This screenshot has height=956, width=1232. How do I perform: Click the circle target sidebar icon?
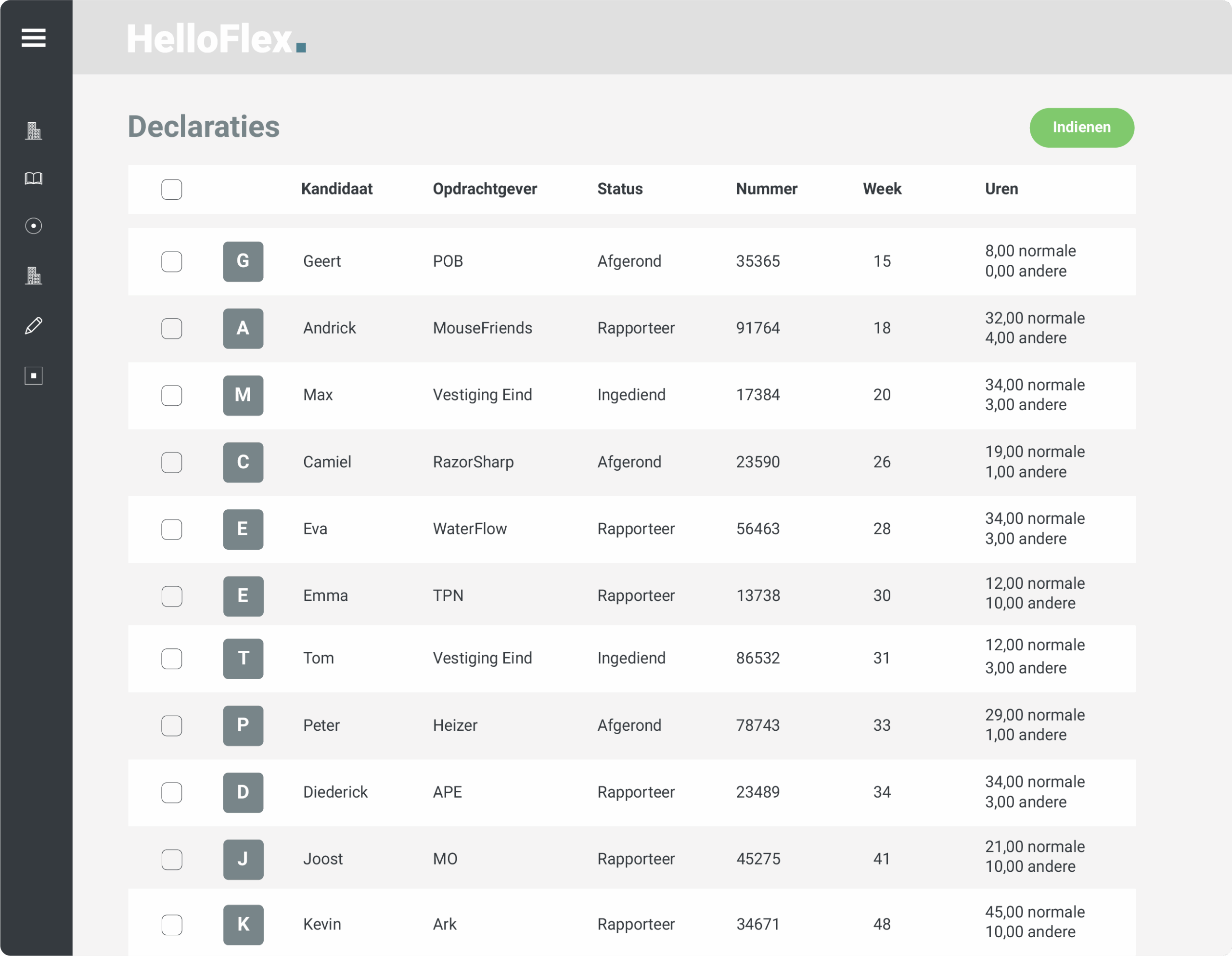(33, 226)
